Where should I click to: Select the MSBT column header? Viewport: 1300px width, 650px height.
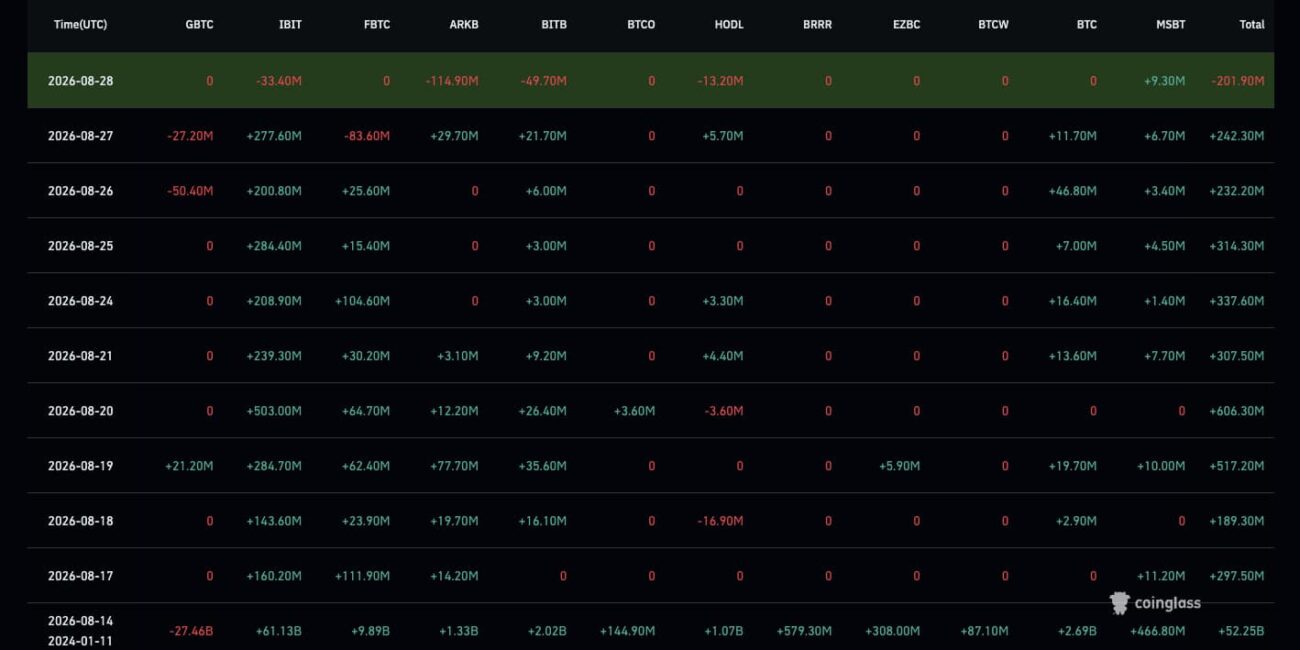coord(1170,24)
